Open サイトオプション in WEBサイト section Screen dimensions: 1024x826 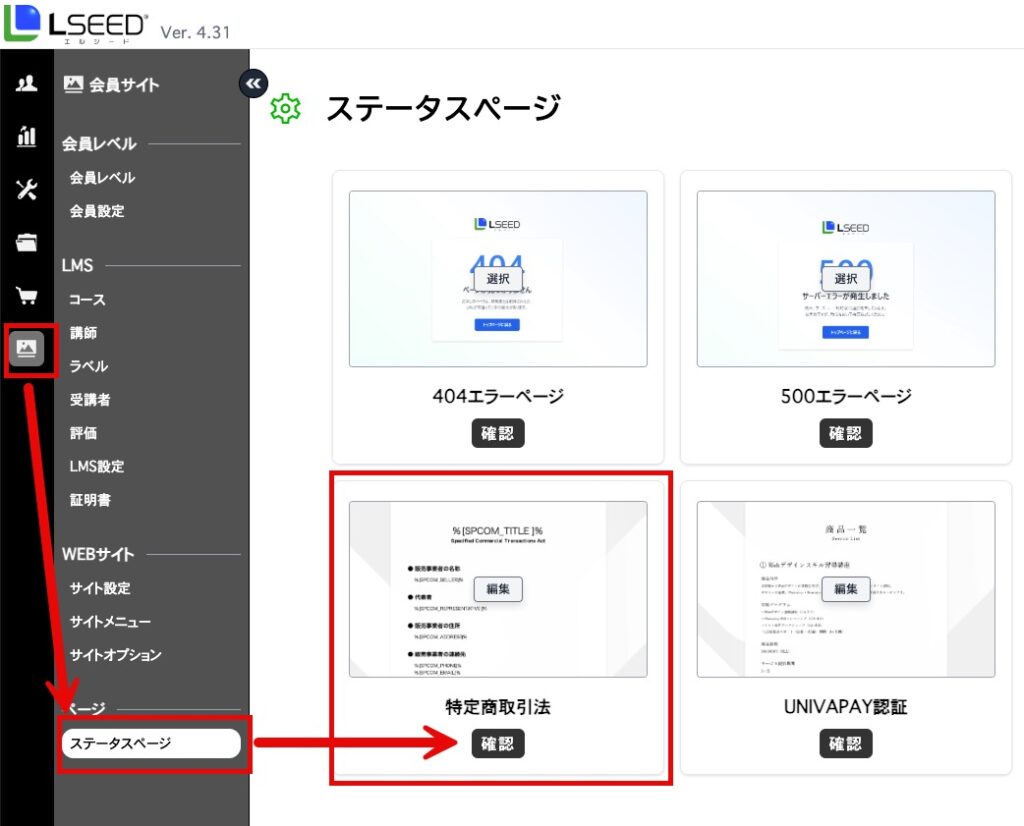115,655
